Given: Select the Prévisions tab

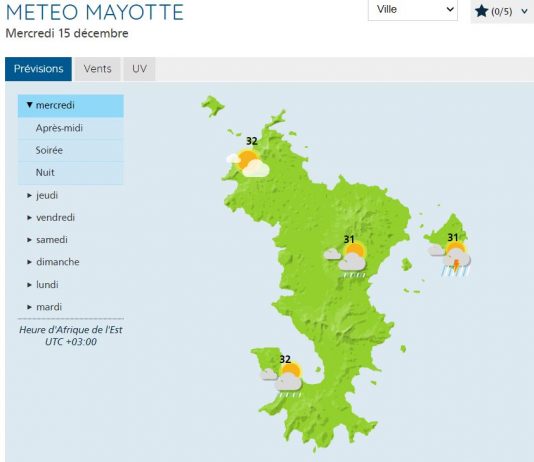Looking at the screenshot, I should 38,69.
